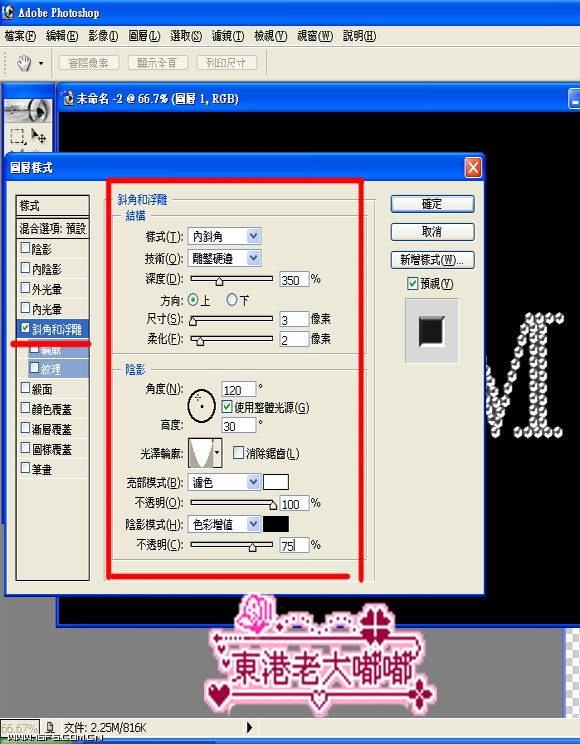Open the 說明(H) menu
The image size is (580, 744).
[x=359, y=36]
